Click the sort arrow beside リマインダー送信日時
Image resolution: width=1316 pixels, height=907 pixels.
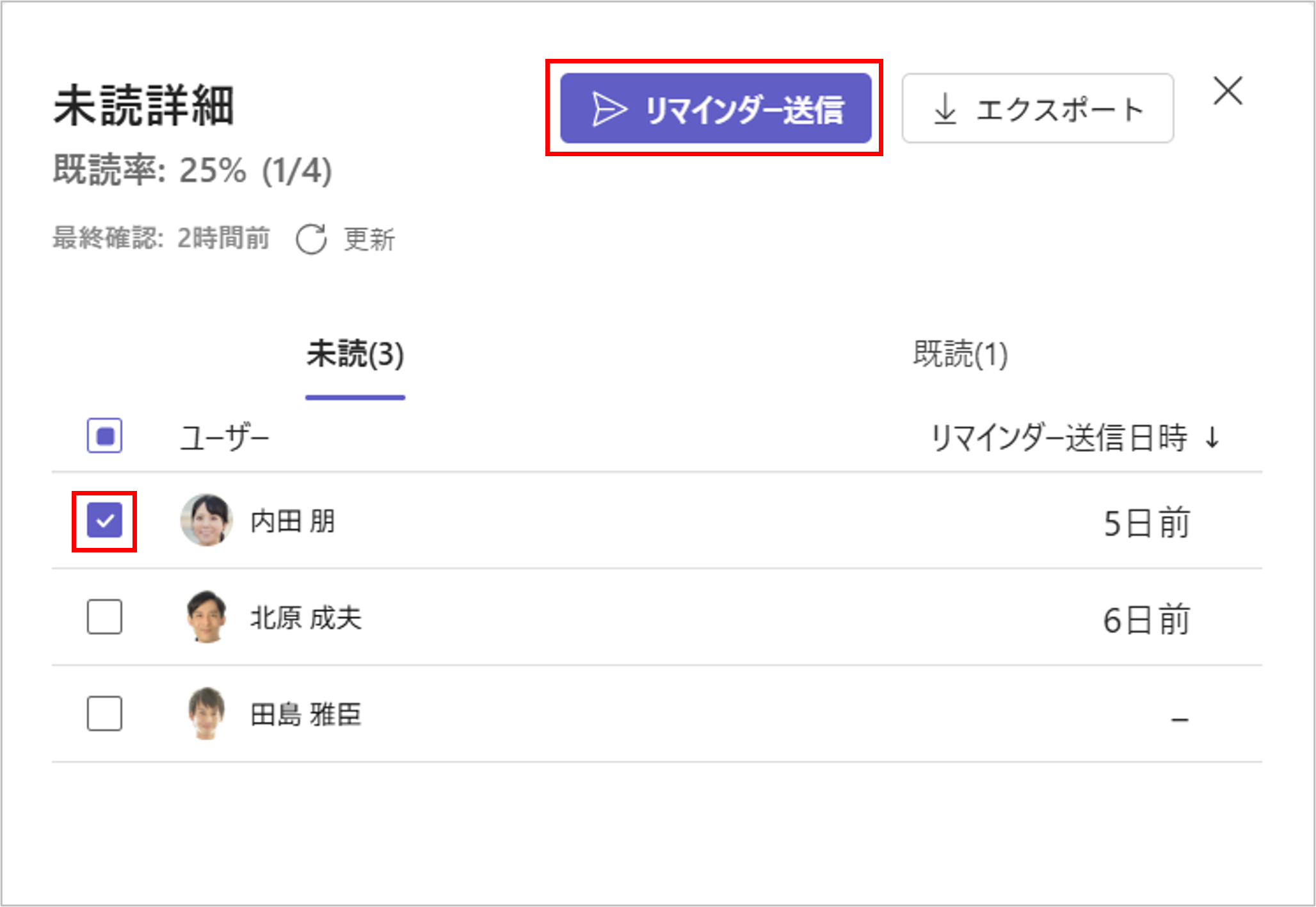coord(1212,438)
